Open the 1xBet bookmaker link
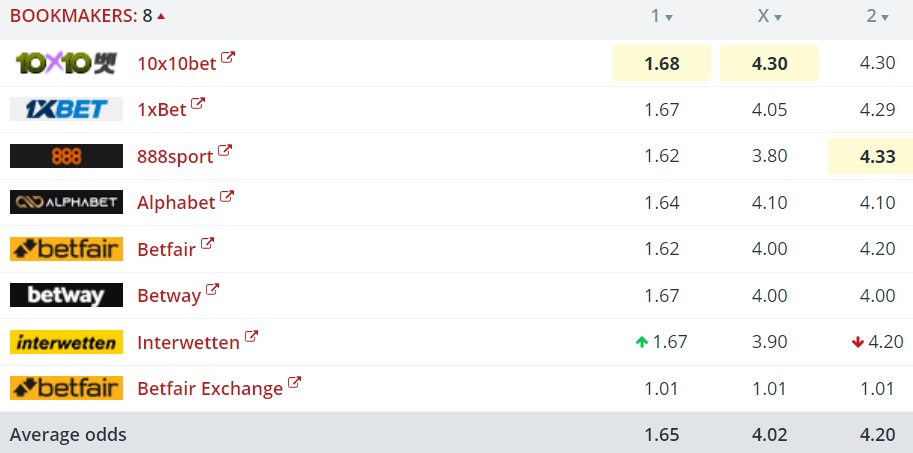The height and width of the screenshot is (453, 913). [162, 109]
